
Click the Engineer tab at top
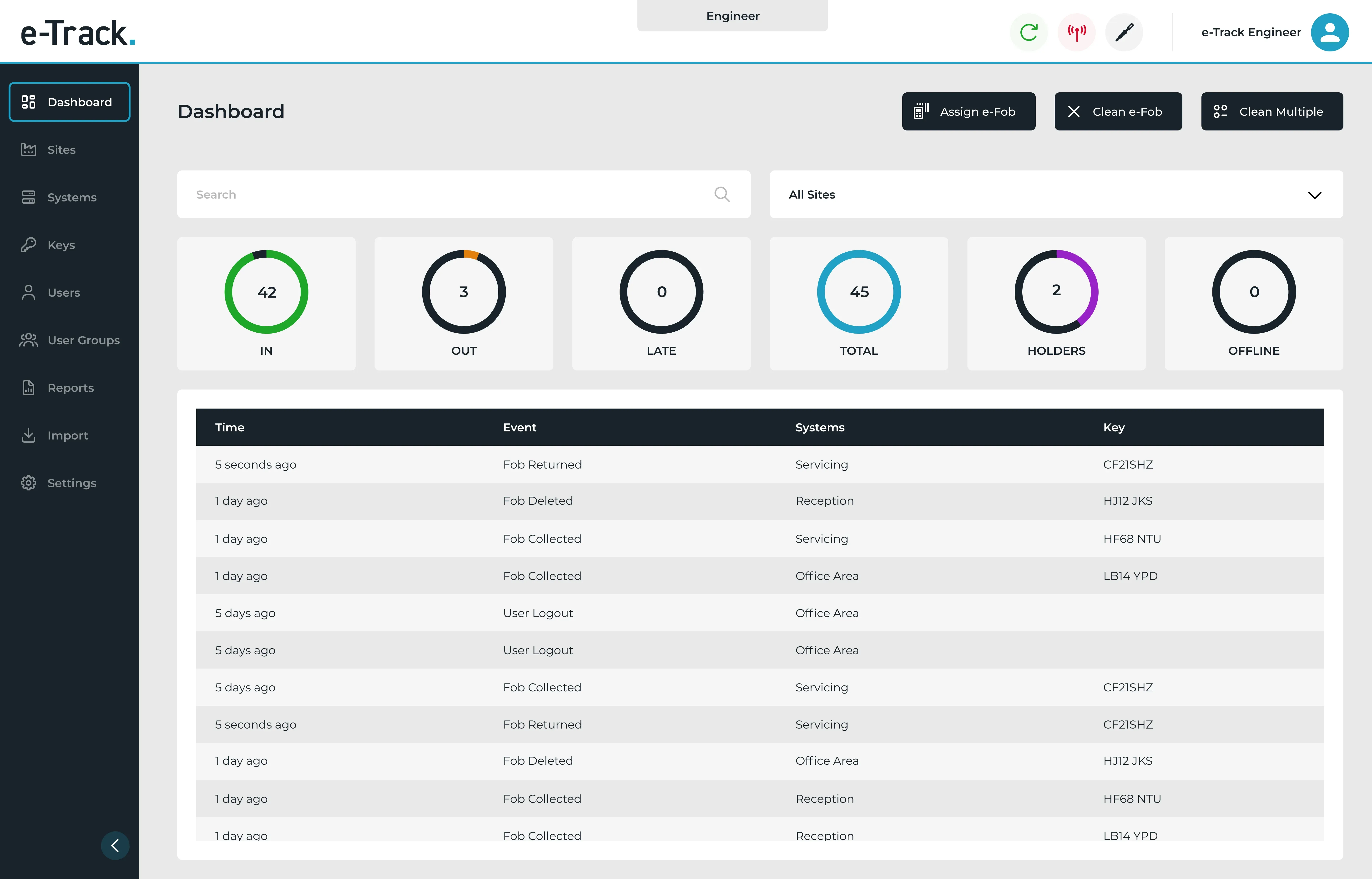tap(732, 15)
